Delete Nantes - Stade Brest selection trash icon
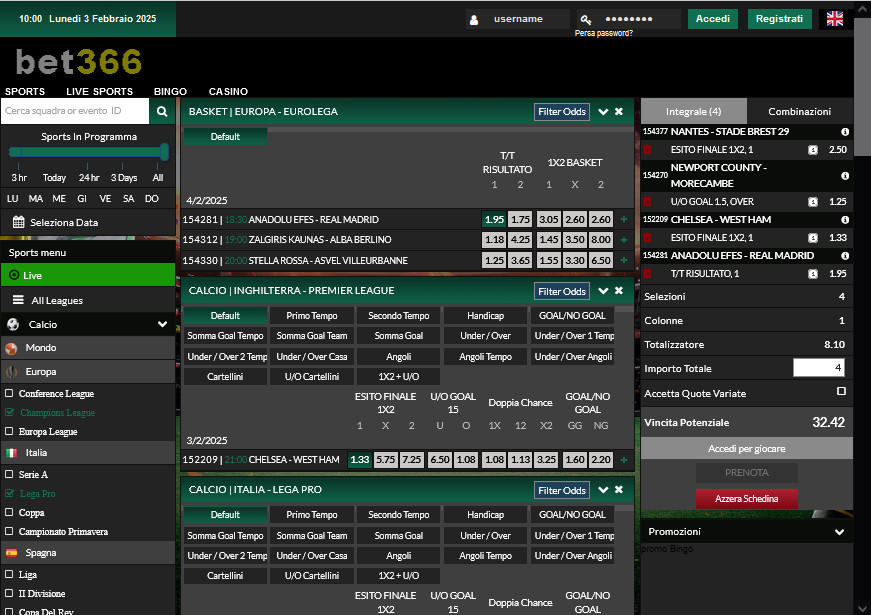This screenshot has width=871, height=615. point(647,149)
